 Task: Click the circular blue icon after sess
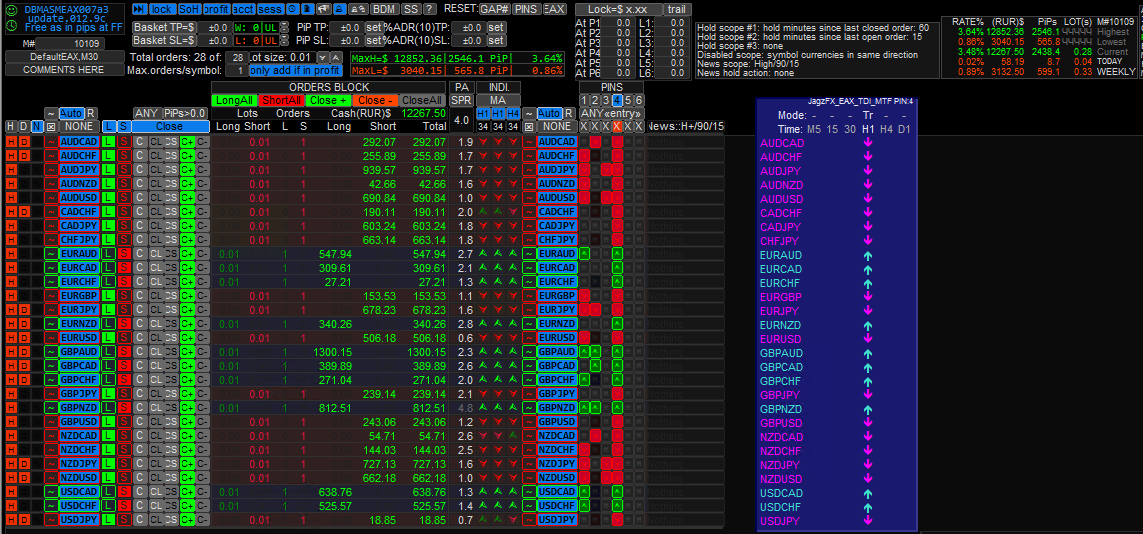point(292,9)
